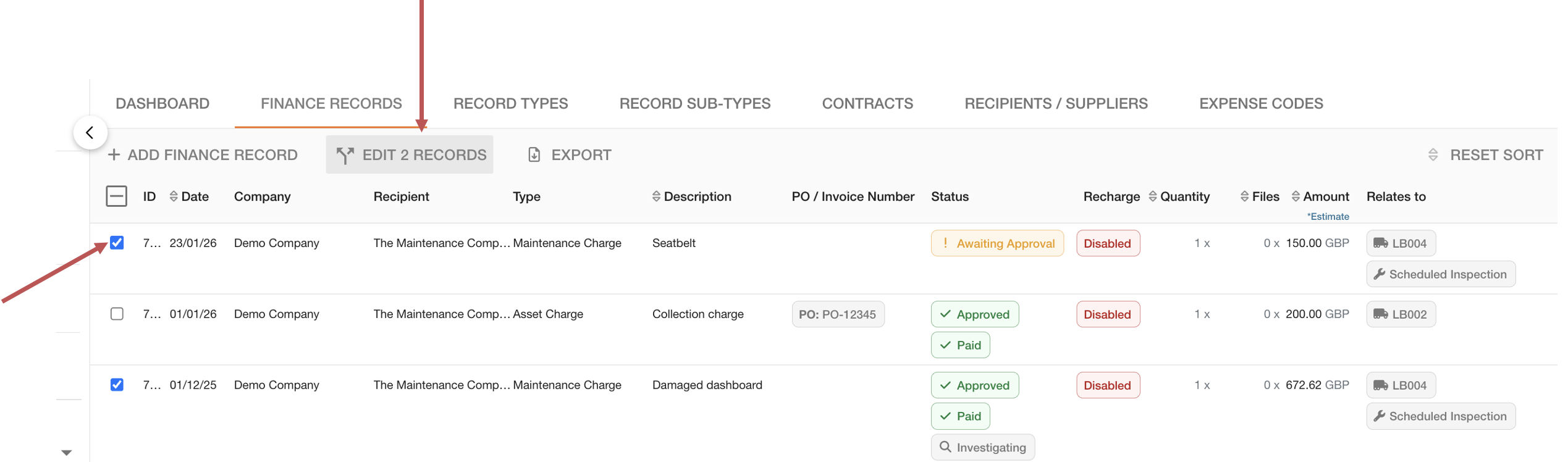The height and width of the screenshot is (462, 1568).
Task: Click the PO-12345 invoice number tag
Action: pos(838,314)
